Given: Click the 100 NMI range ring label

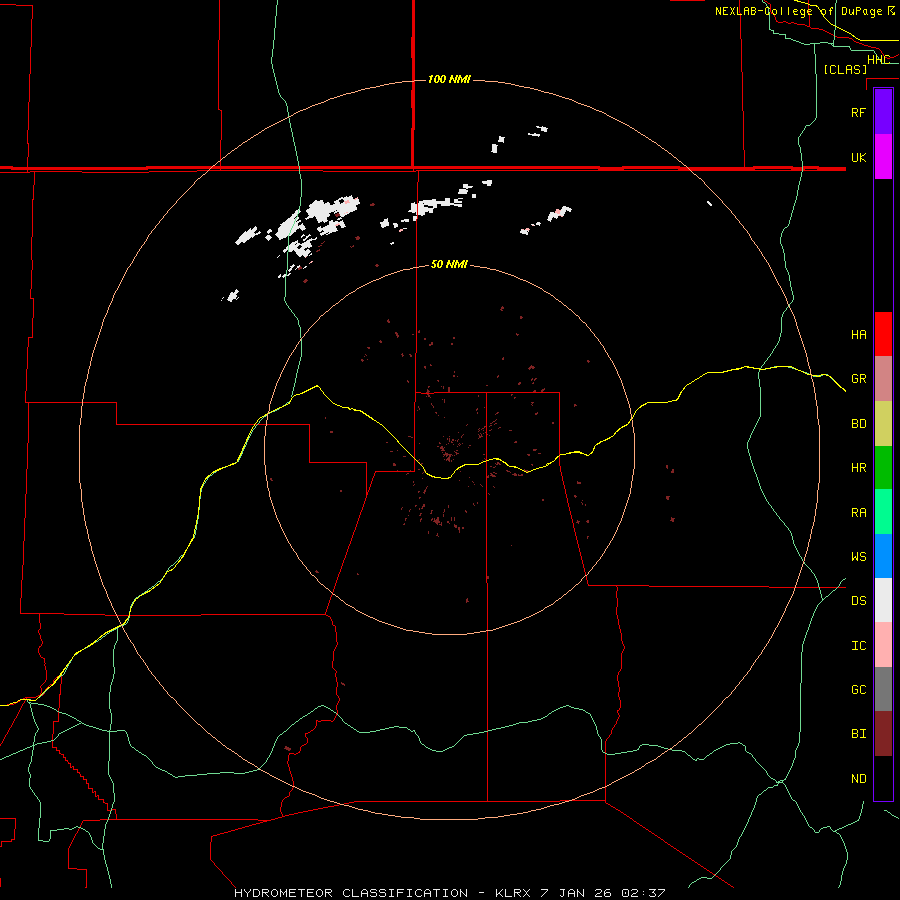Looking at the screenshot, I should coord(449,79).
